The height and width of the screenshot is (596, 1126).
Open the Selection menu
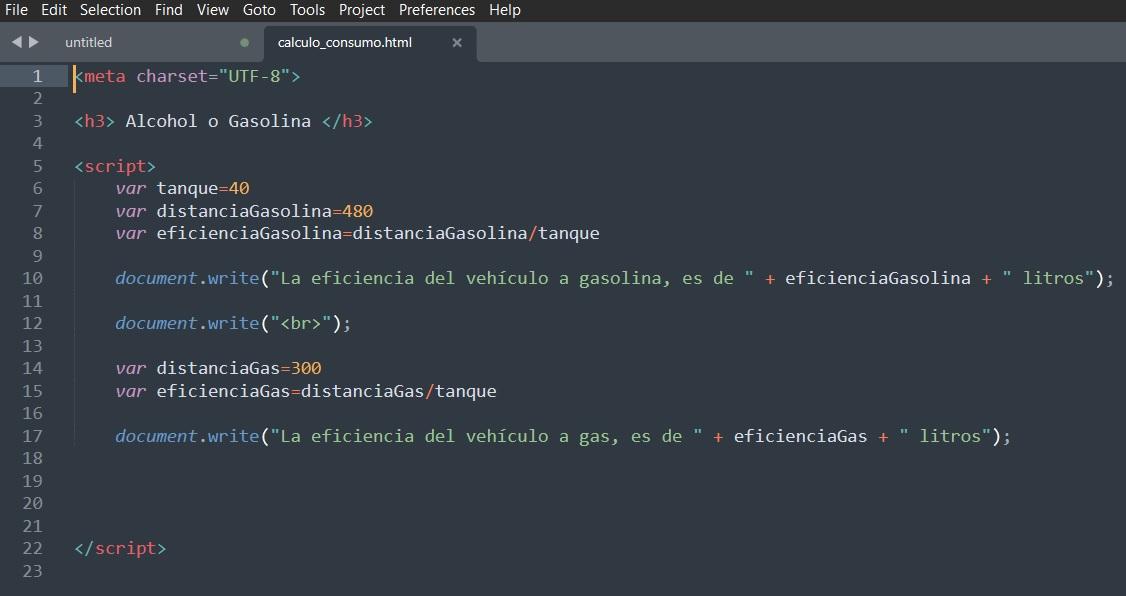[x=110, y=10]
